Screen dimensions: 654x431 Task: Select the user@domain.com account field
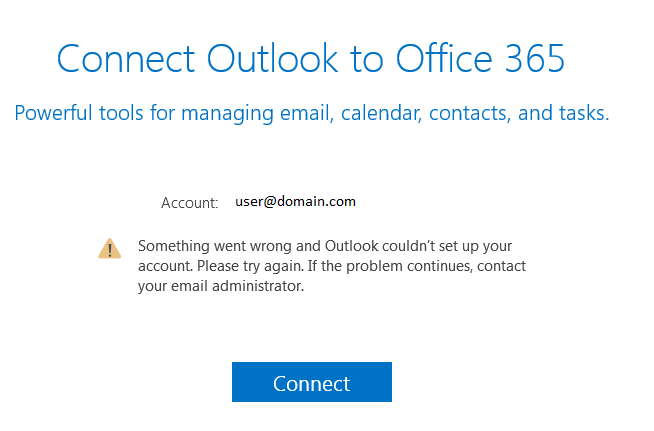pos(295,202)
